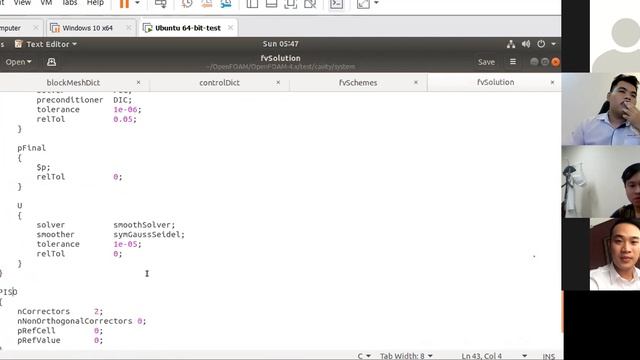Toggle the thumbnail bar layout icon
640x360 pixels.
pos(271,4)
